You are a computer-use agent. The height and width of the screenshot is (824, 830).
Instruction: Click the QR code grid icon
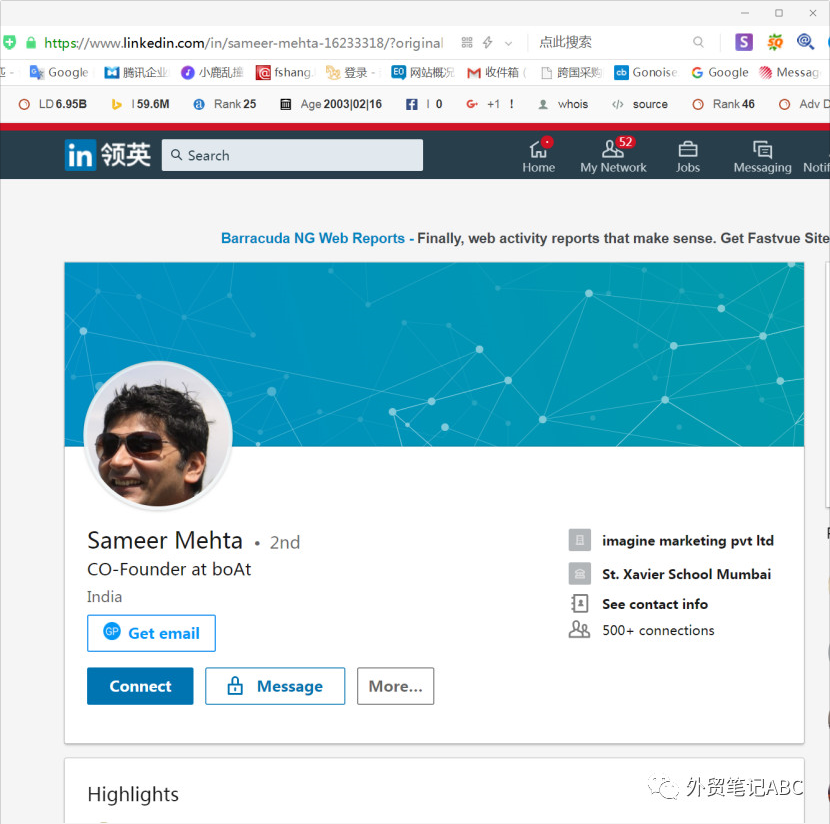(x=466, y=42)
